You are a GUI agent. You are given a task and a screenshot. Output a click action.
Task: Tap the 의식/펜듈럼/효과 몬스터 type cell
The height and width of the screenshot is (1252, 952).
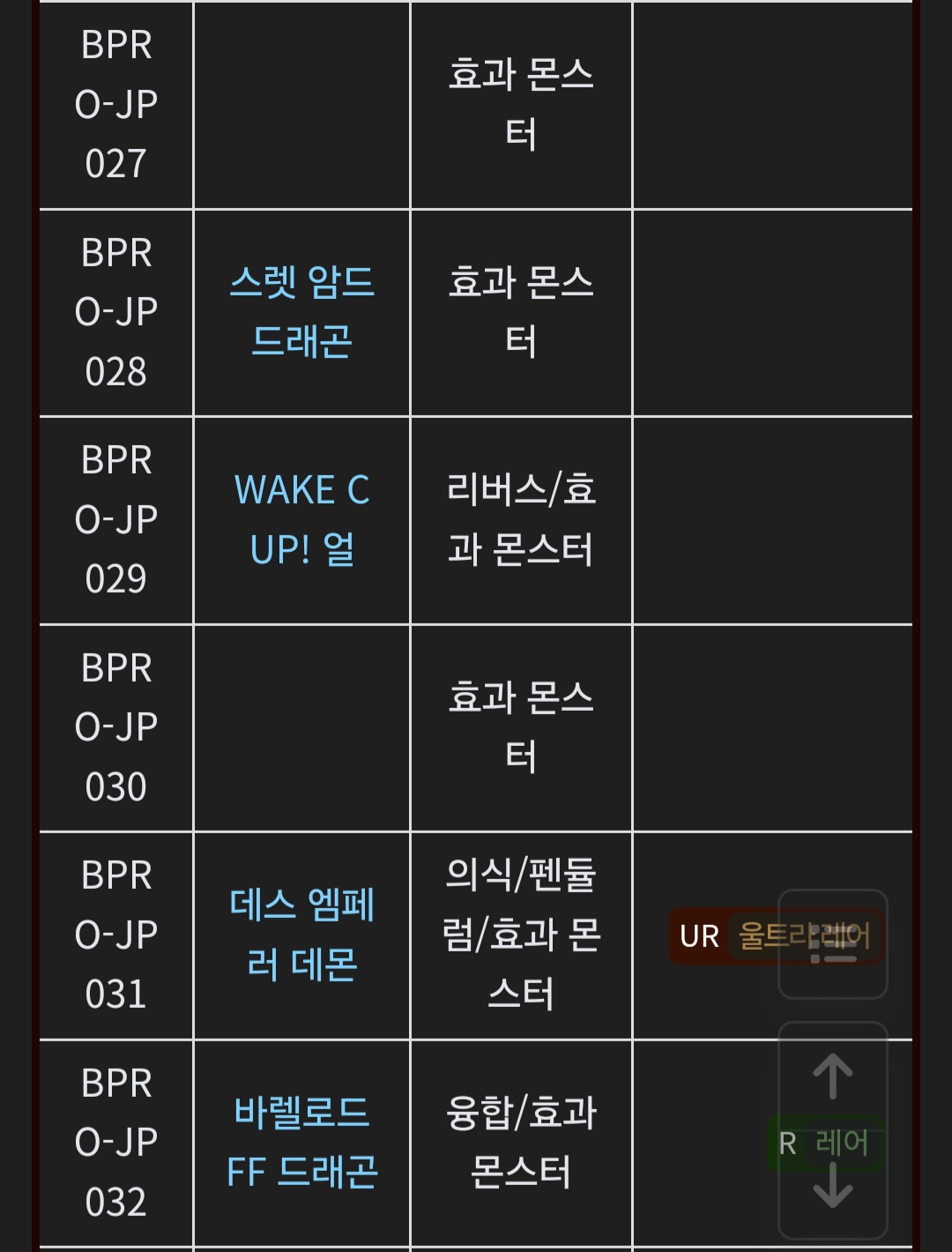[x=521, y=935]
